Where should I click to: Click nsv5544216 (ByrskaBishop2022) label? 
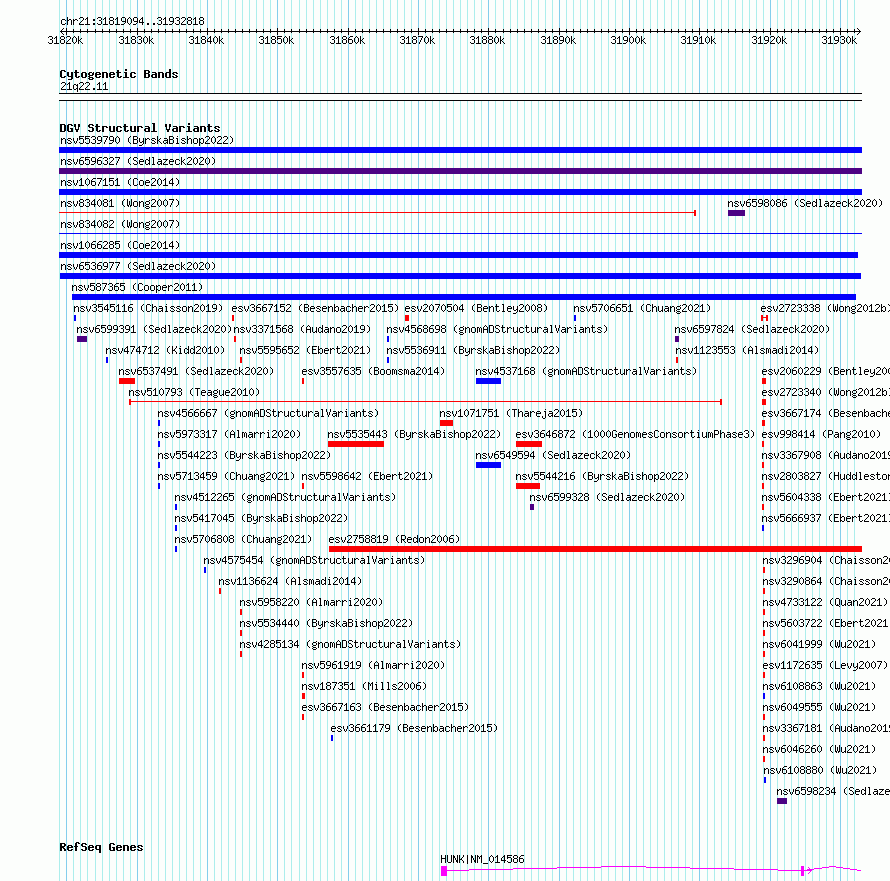click(x=602, y=476)
